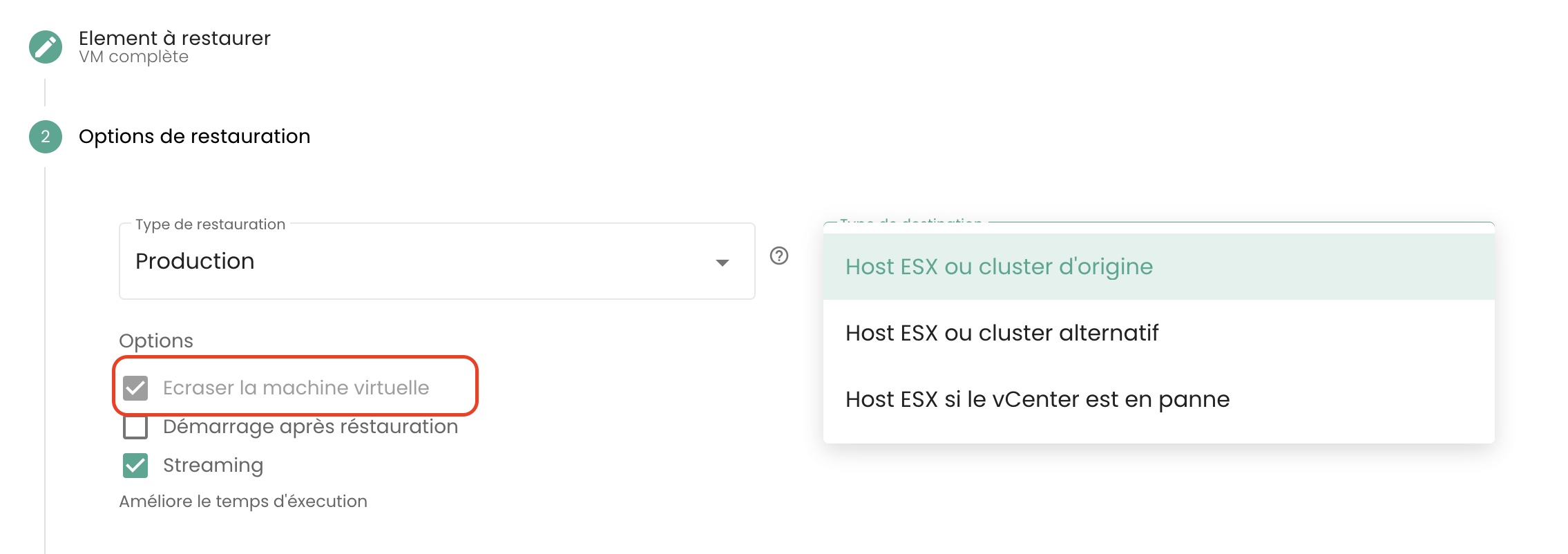Click the VM complète subtitle
The image size is (1568, 554).
133,57
